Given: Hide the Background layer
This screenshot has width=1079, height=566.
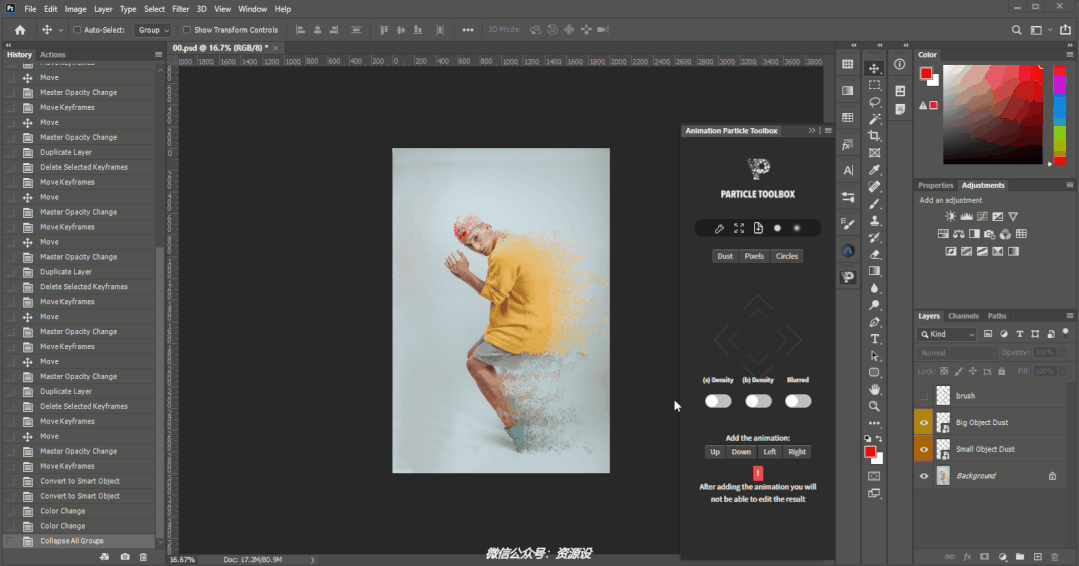Looking at the screenshot, I should point(923,476).
